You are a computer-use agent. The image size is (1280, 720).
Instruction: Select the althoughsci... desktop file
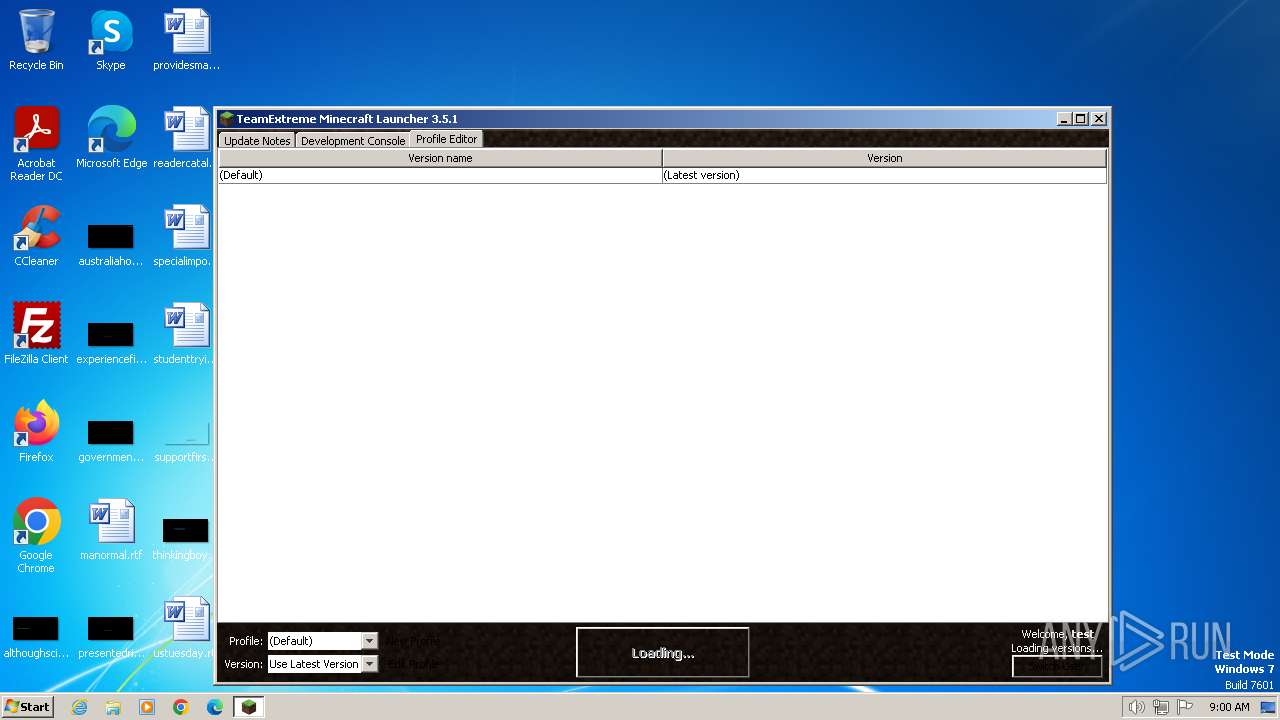[36, 637]
